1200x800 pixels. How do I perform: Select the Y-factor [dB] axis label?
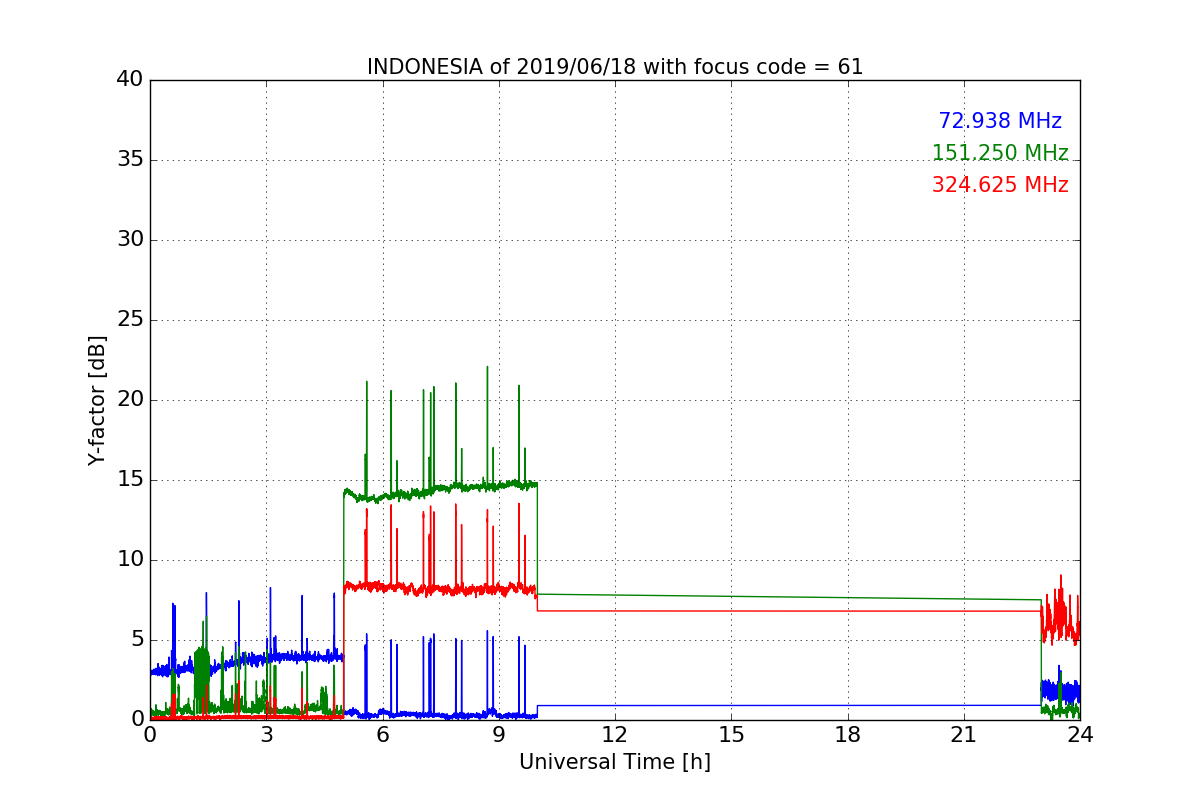pos(97,400)
